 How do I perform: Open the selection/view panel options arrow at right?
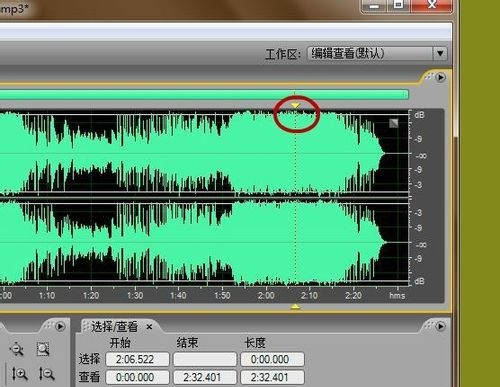pos(440,326)
